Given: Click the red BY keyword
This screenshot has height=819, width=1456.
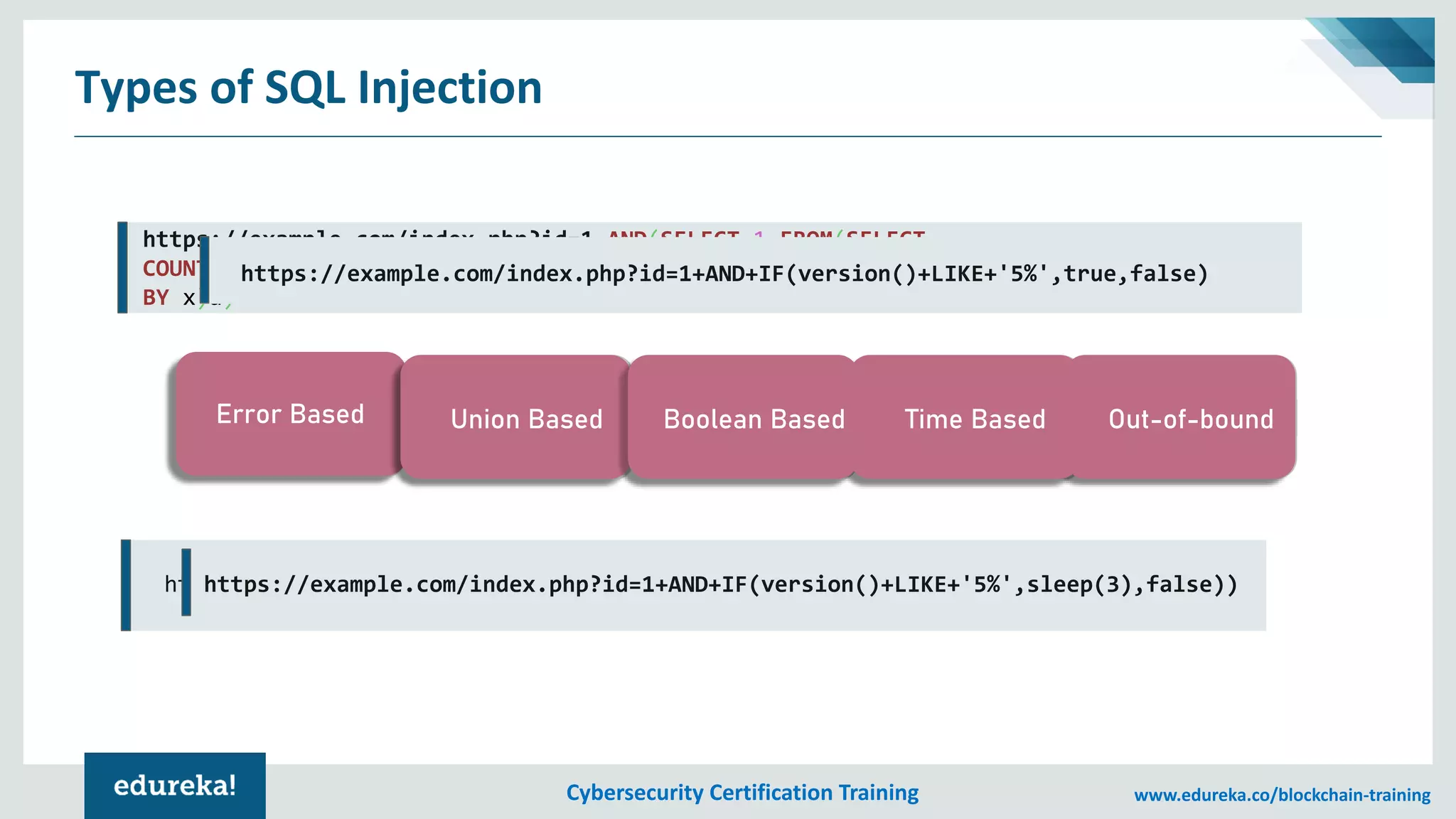Looking at the screenshot, I should pyautogui.click(x=156, y=297).
